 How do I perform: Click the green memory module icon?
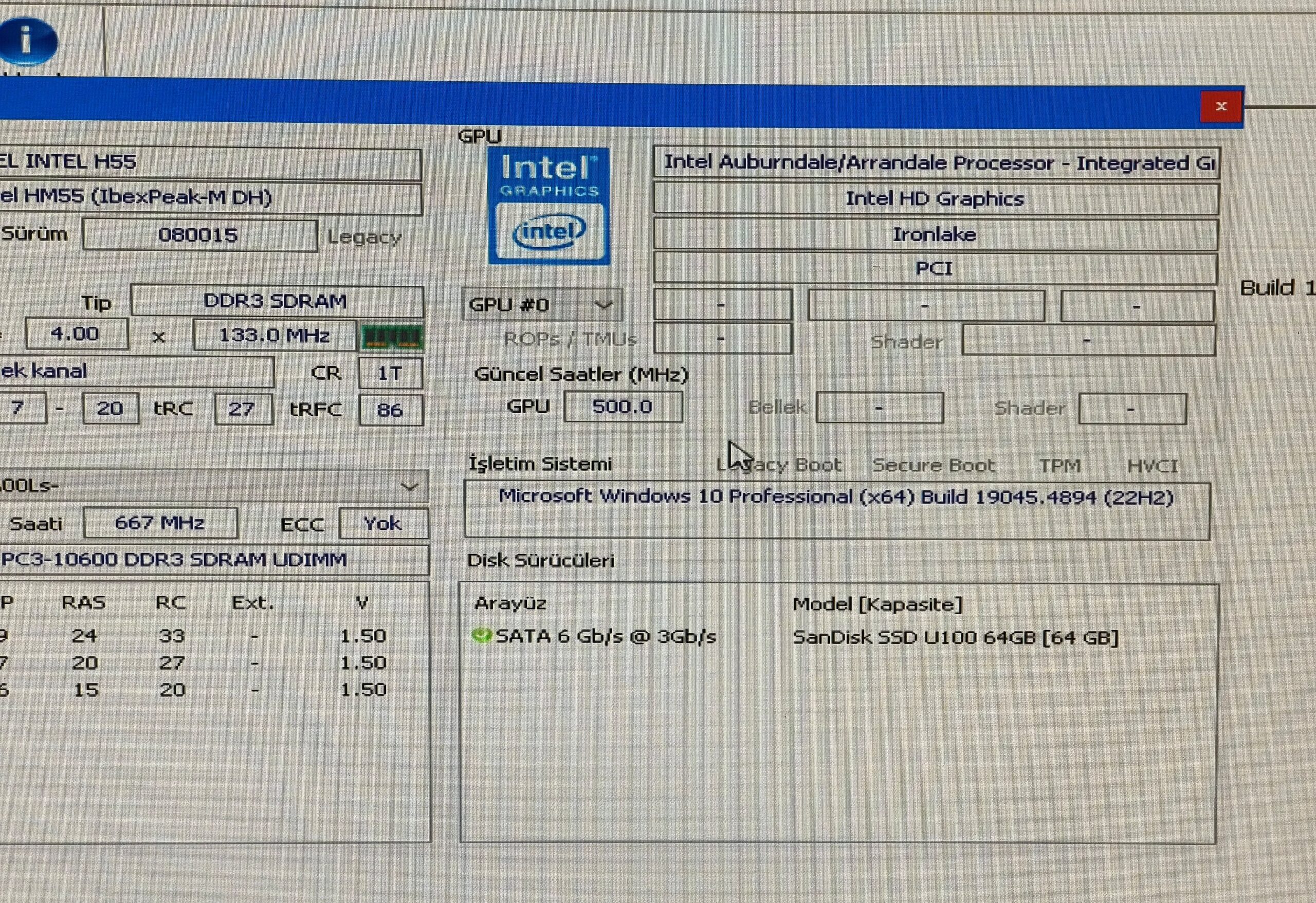pos(391,338)
